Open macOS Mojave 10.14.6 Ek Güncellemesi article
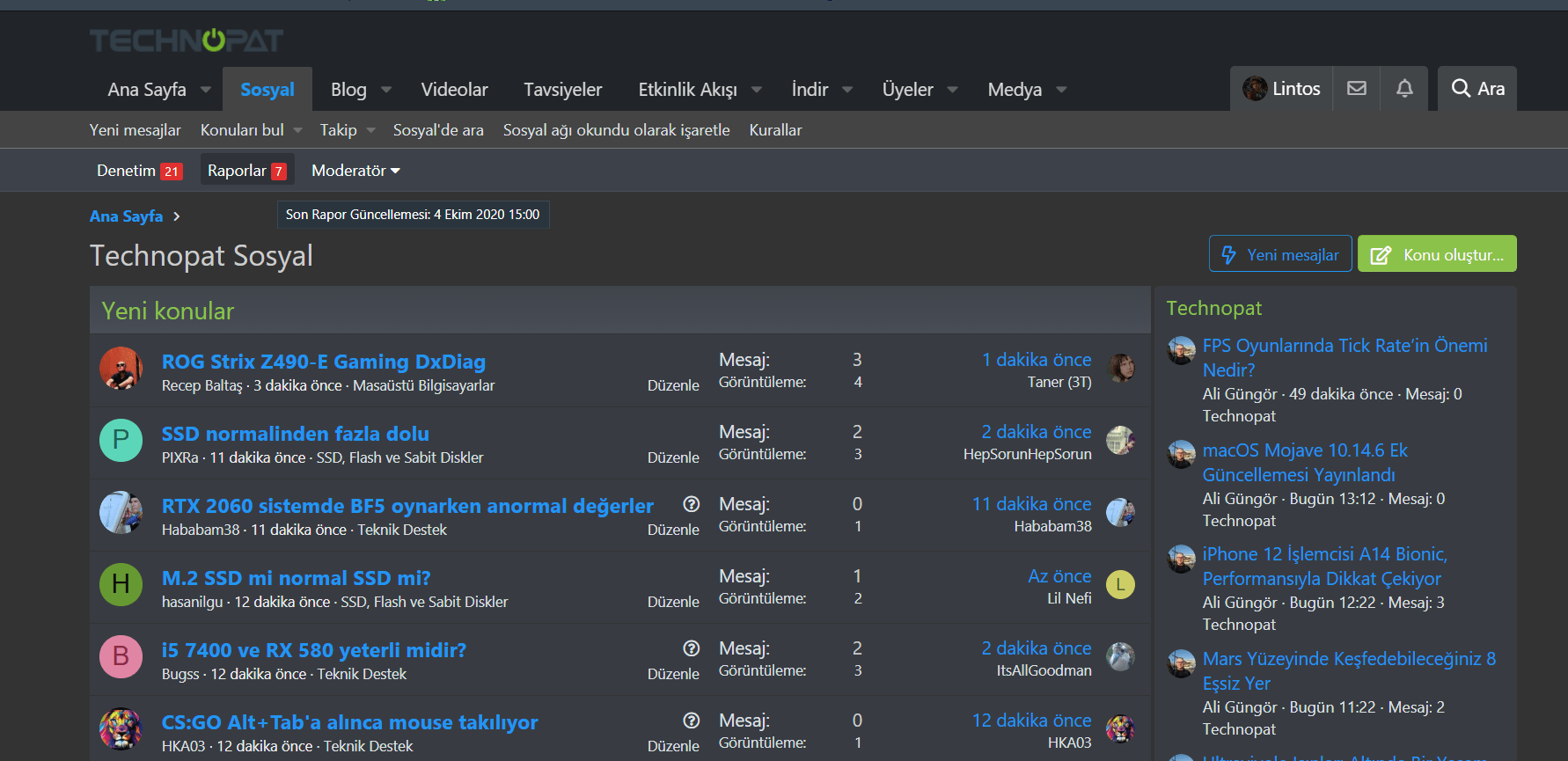 [x=1306, y=463]
